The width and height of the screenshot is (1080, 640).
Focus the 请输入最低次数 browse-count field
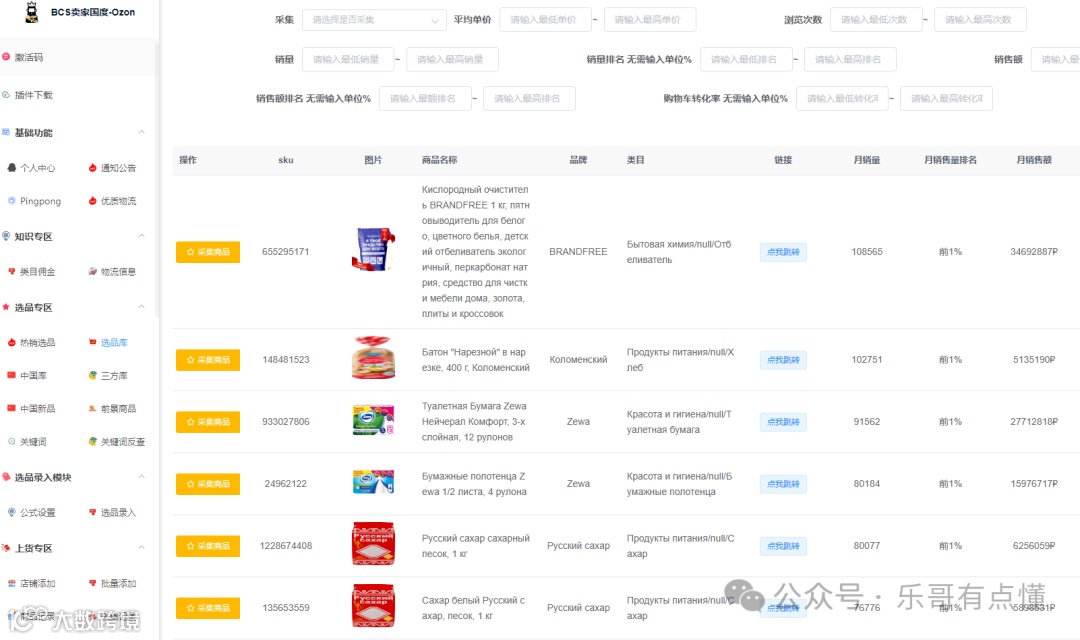876,20
